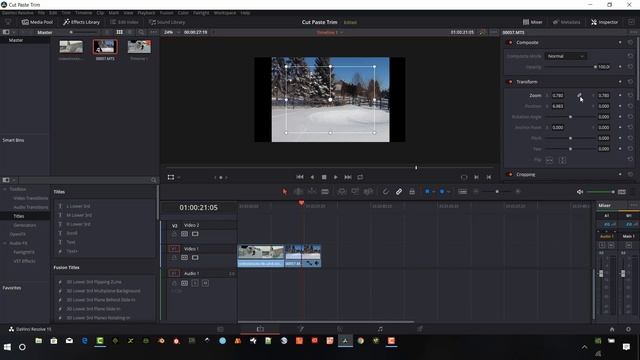Open the Mixer panel
This screenshot has width=640, height=360.
point(533,22)
